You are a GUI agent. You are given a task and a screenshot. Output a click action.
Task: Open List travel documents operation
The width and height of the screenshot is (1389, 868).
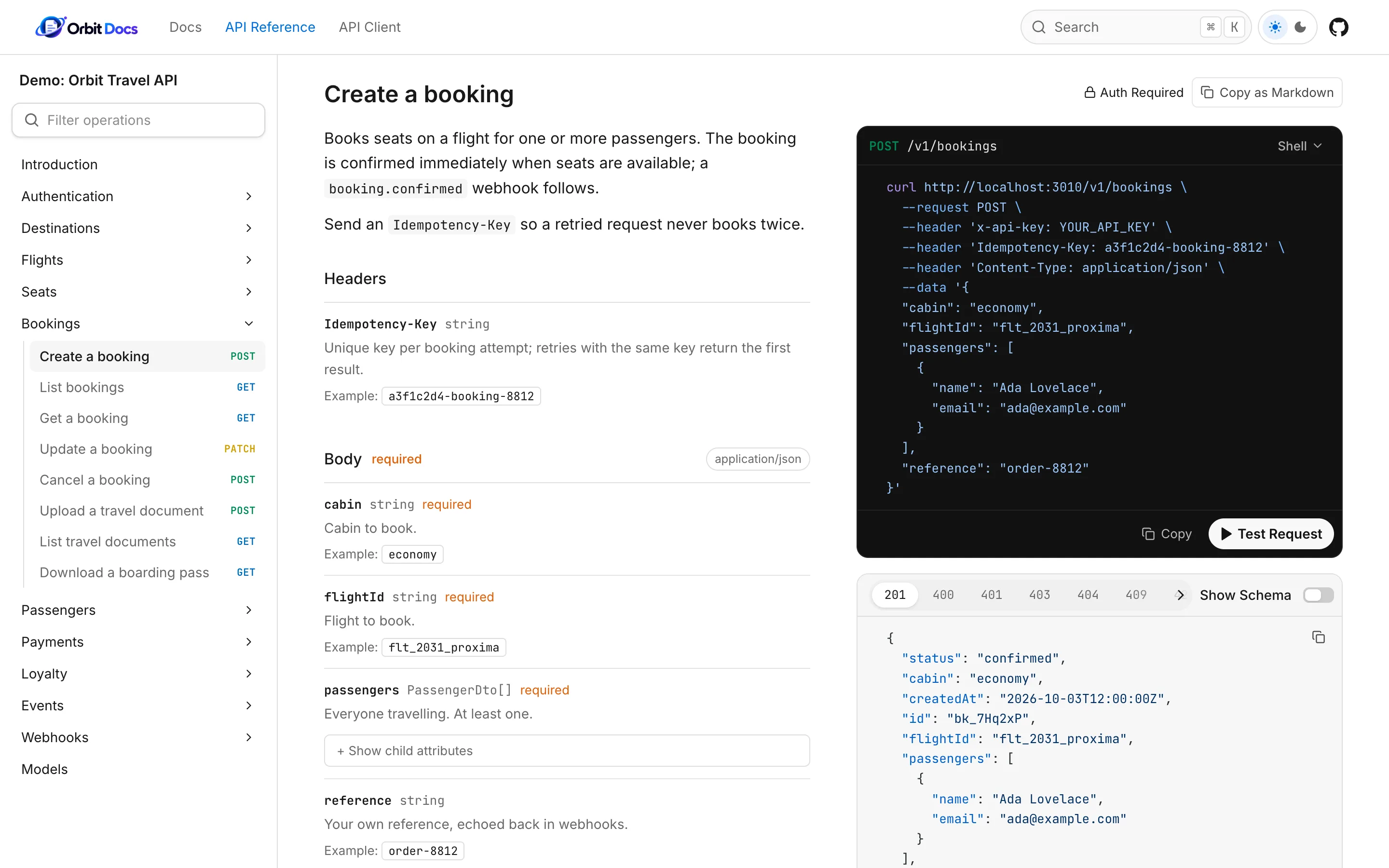147,542
